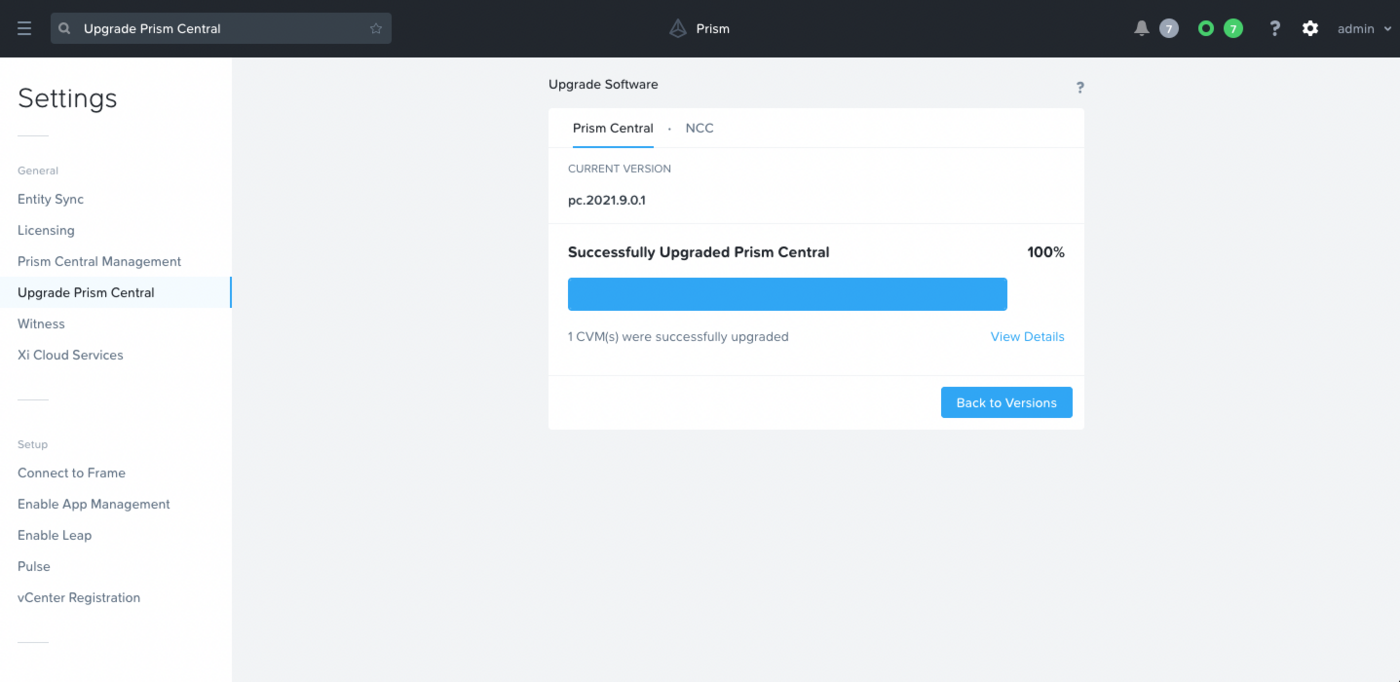This screenshot has height=682, width=1400.
Task: Select vCenter Registration in sidebar
Action: click(79, 597)
